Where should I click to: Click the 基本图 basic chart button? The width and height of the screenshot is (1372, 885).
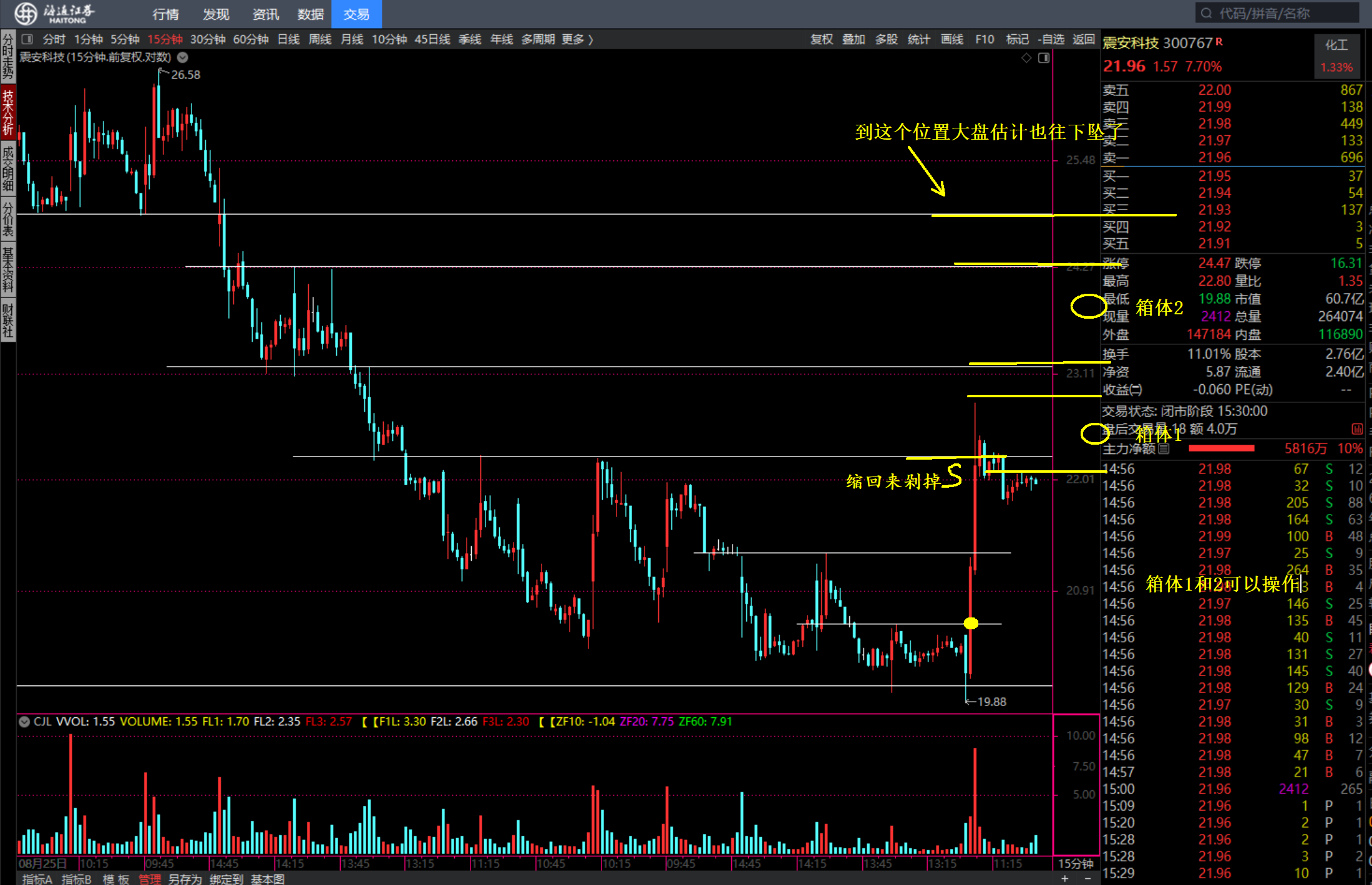[x=268, y=879]
